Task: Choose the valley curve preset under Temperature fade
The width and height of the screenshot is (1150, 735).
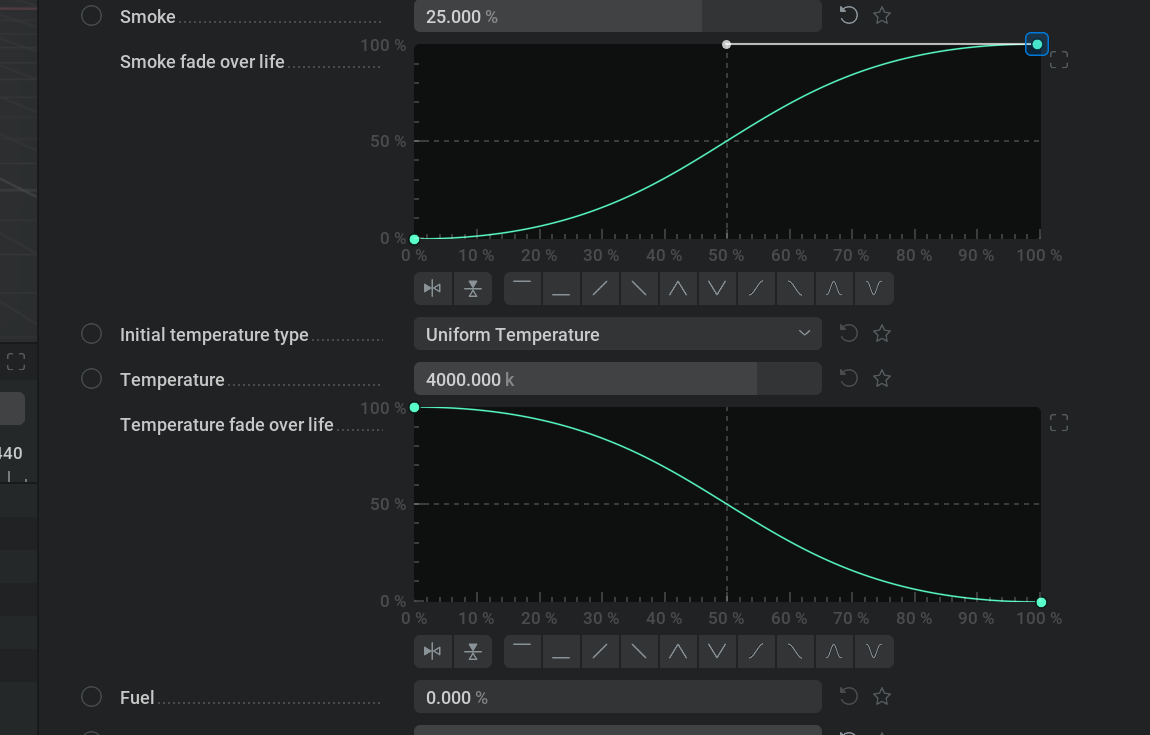Action: tap(717, 651)
